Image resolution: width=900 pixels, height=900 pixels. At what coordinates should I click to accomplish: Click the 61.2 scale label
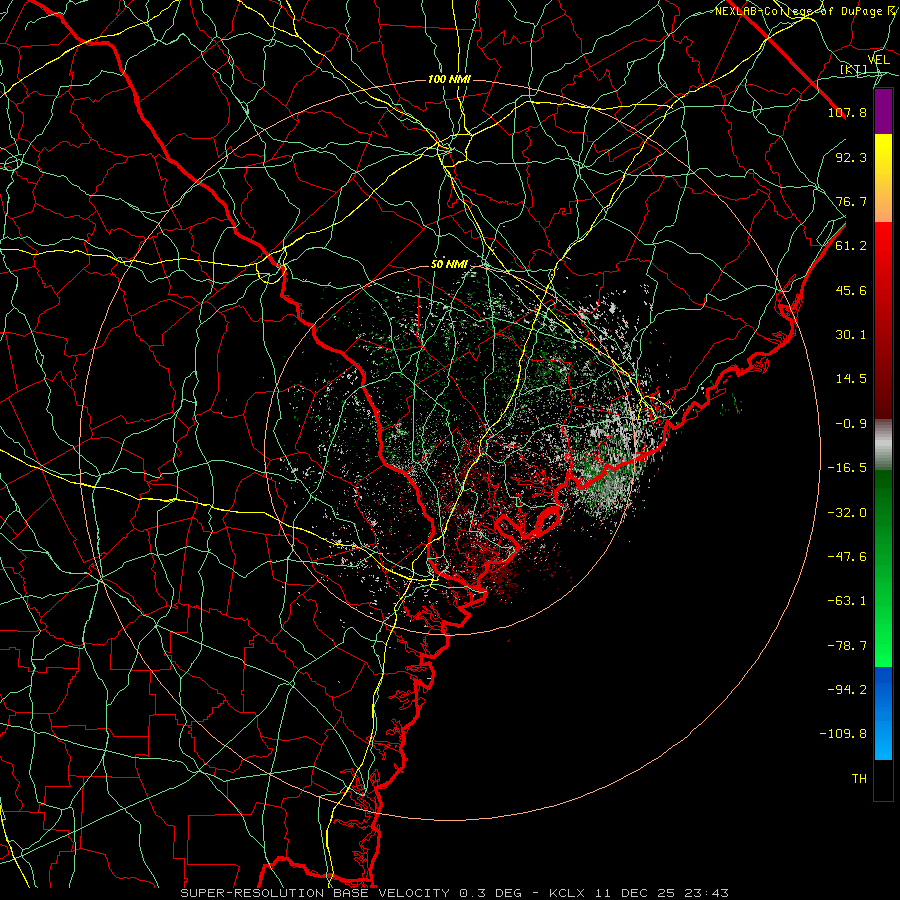[x=851, y=246]
